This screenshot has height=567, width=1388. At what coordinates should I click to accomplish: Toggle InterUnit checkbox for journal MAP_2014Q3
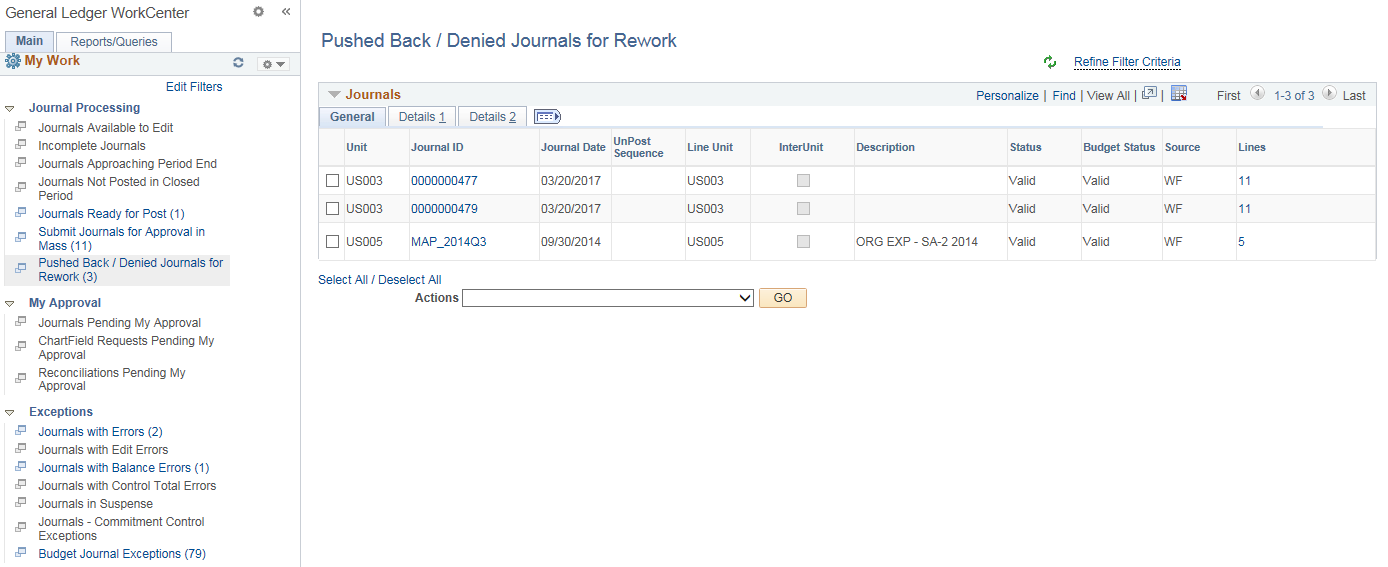point(803,242)
